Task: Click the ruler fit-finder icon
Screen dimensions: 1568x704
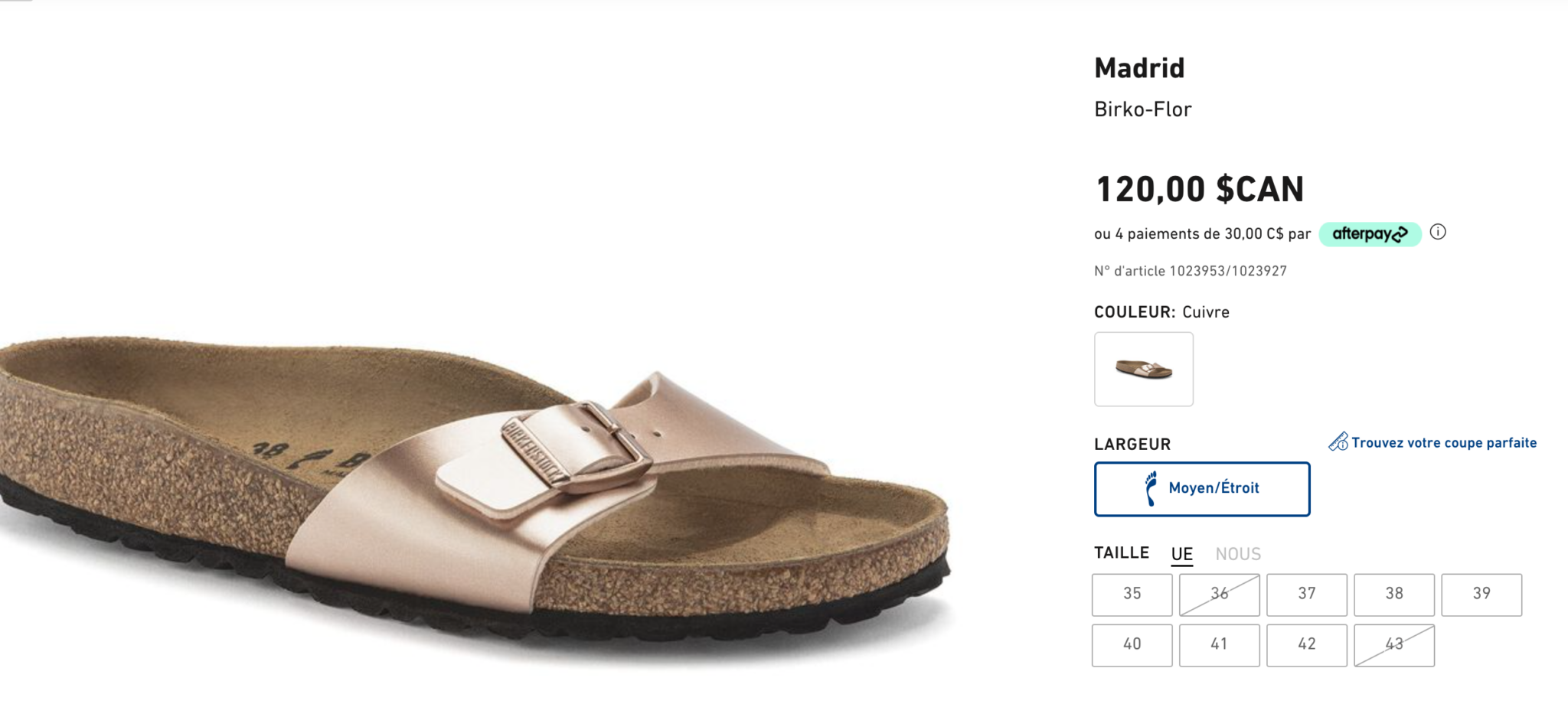Action: click(x=1338, y=442)
